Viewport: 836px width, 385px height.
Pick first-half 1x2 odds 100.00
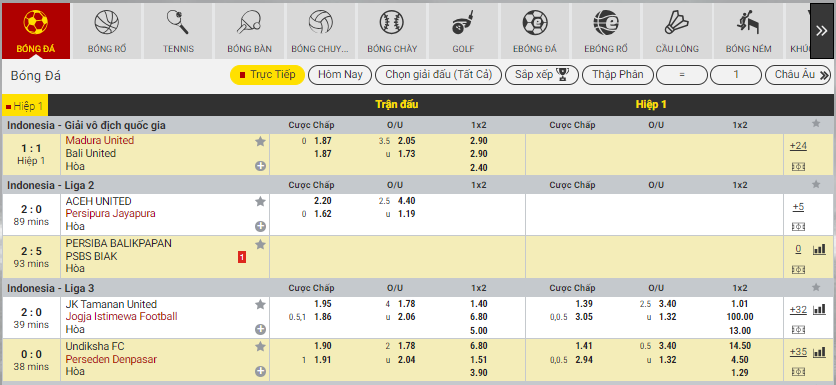[739, 317]
